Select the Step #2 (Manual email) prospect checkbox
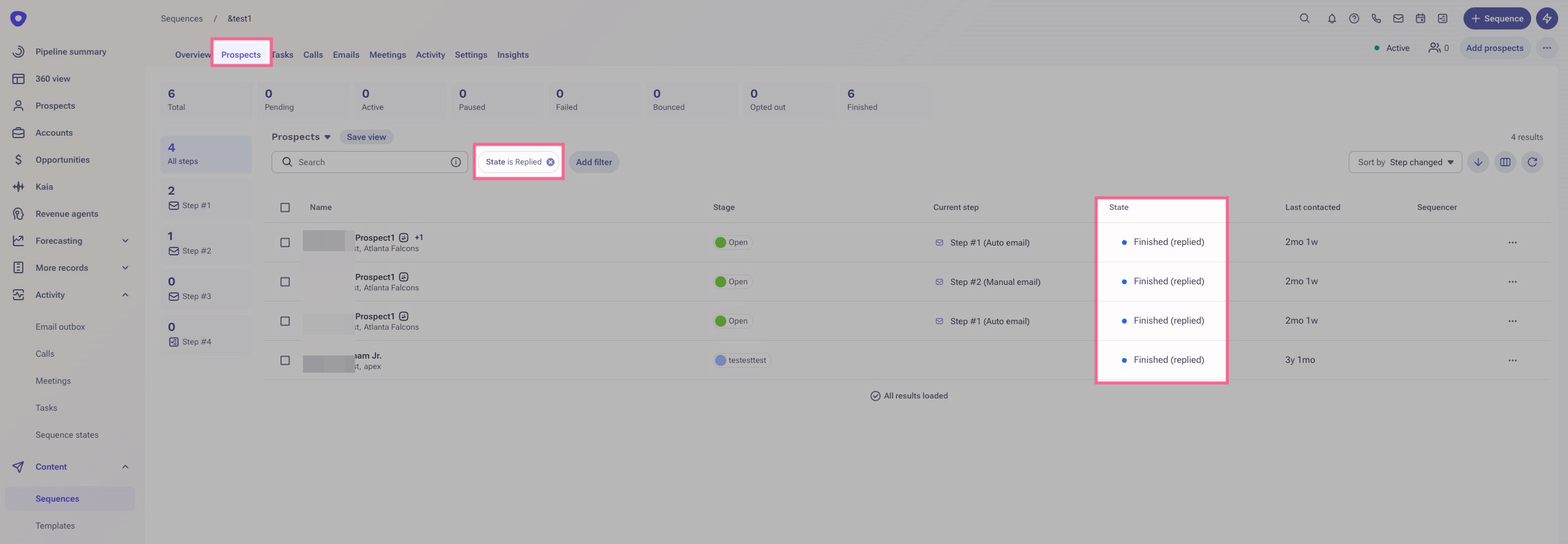Image resolution: width=1568 pixels, height=544 pixels. coord(285,282)
